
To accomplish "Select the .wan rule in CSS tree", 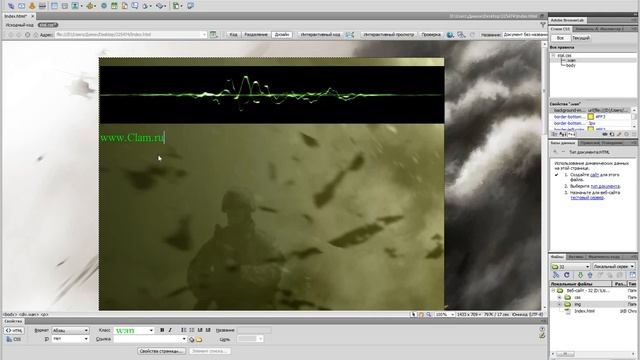I will pyautogui.click(x=571, y=60).
